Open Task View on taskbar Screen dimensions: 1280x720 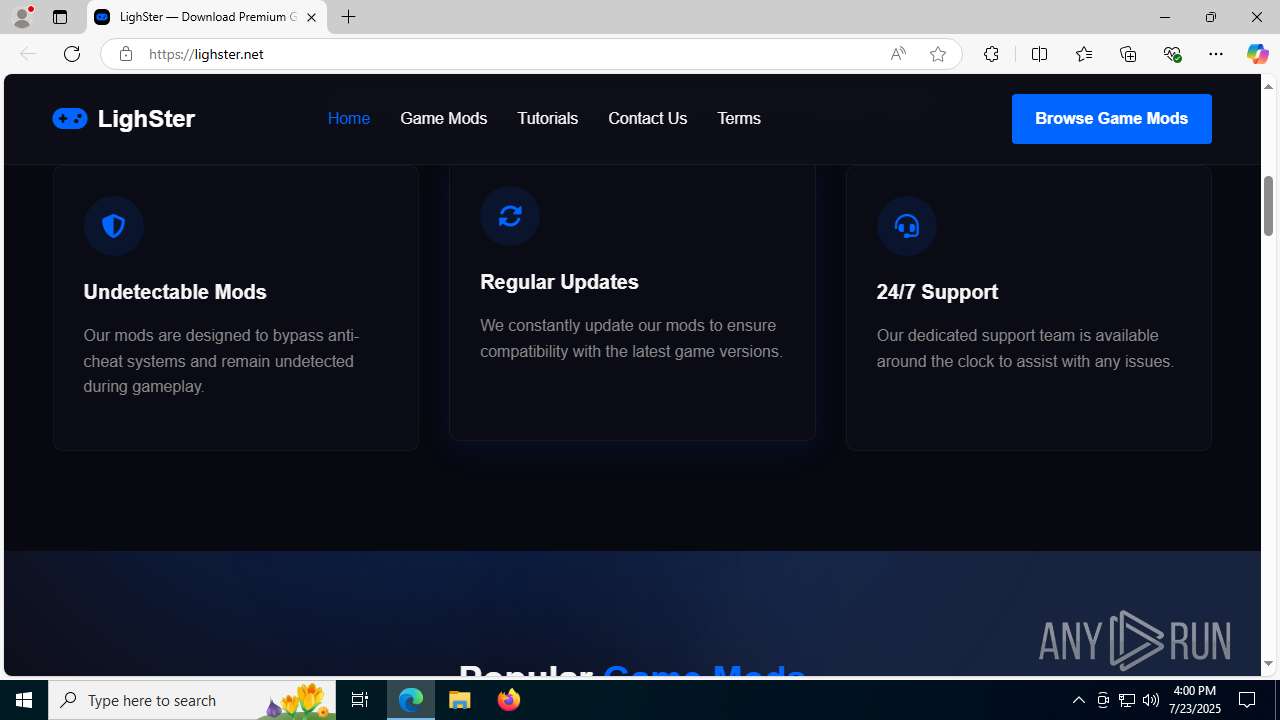click(x=360, y=700)
